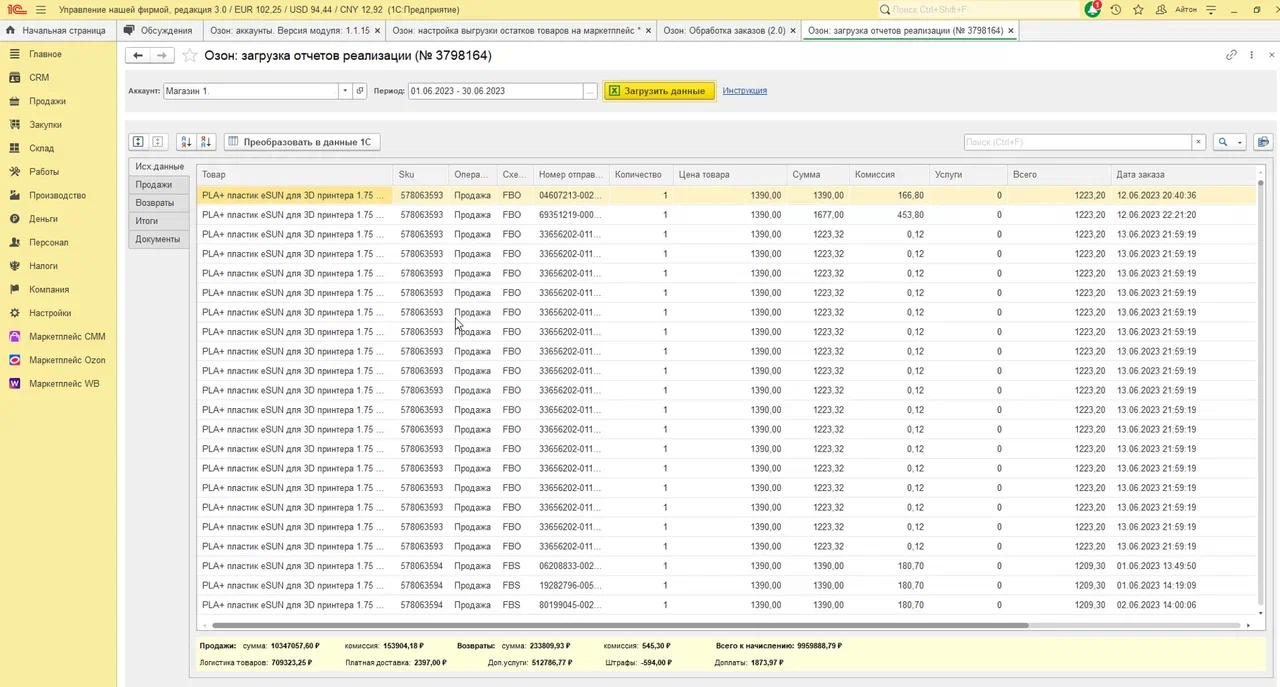
Task: Switch to the Возвраты side tab
Action: [155, 203]
